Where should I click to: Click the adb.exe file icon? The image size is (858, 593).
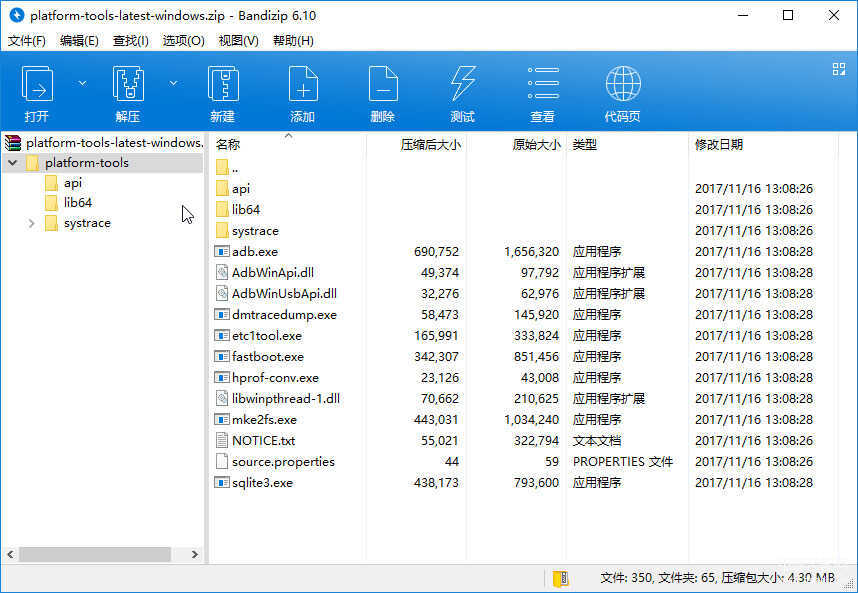pyautogui.click(x=222, y=252)
